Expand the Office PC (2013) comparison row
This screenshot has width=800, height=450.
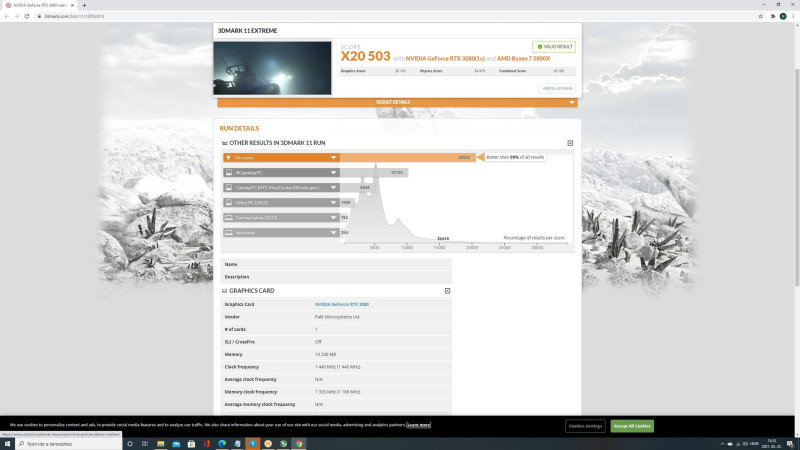(x=281, y=203)
